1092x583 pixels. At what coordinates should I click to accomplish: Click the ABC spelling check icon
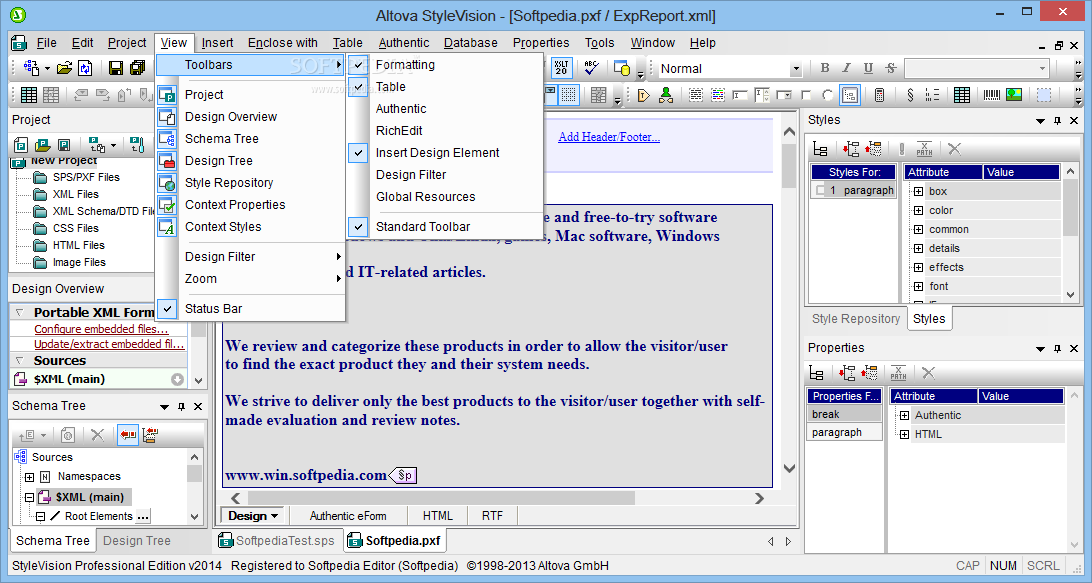coord(591,68)
